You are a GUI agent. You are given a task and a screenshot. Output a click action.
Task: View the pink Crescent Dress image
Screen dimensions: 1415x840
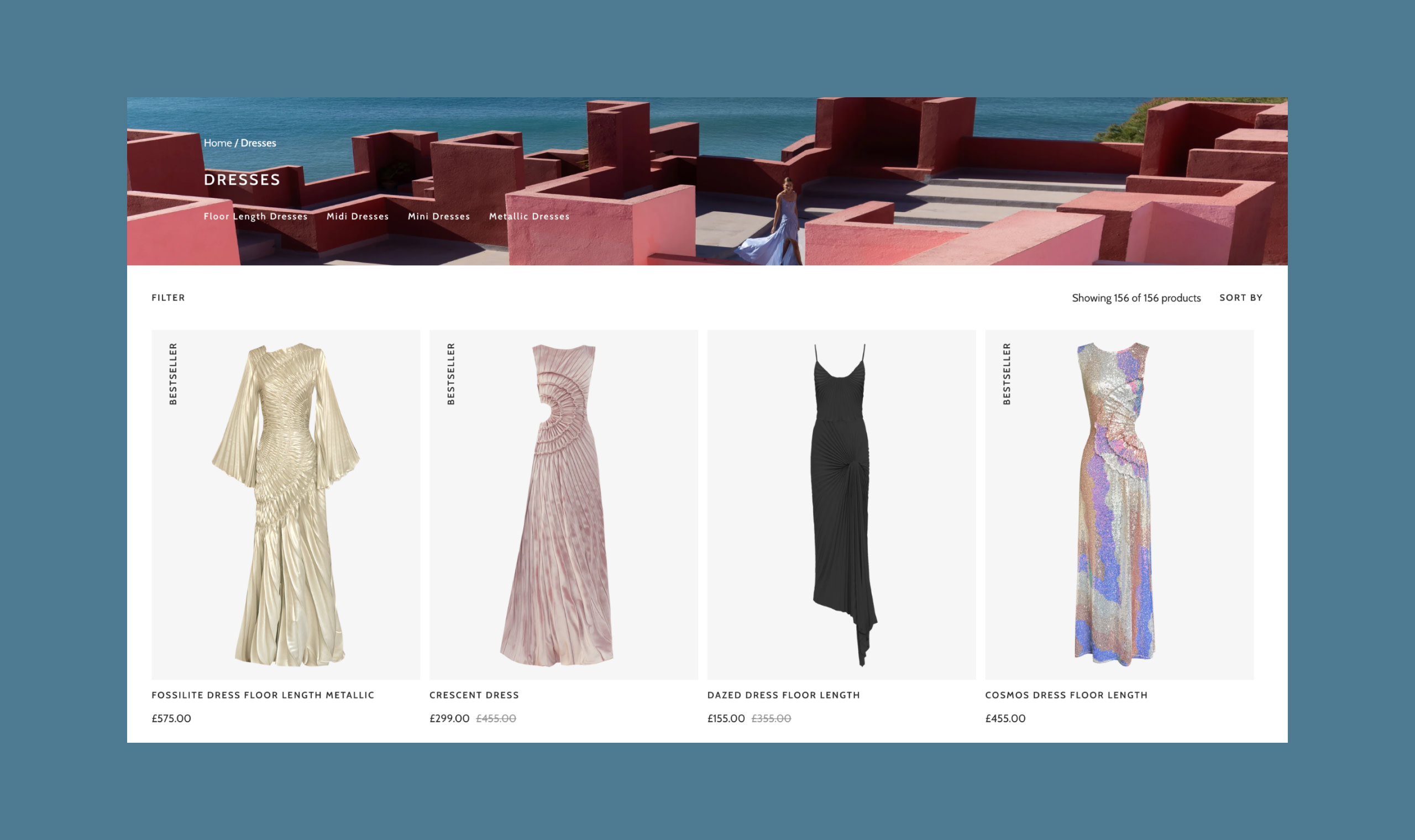click(563, 504)
